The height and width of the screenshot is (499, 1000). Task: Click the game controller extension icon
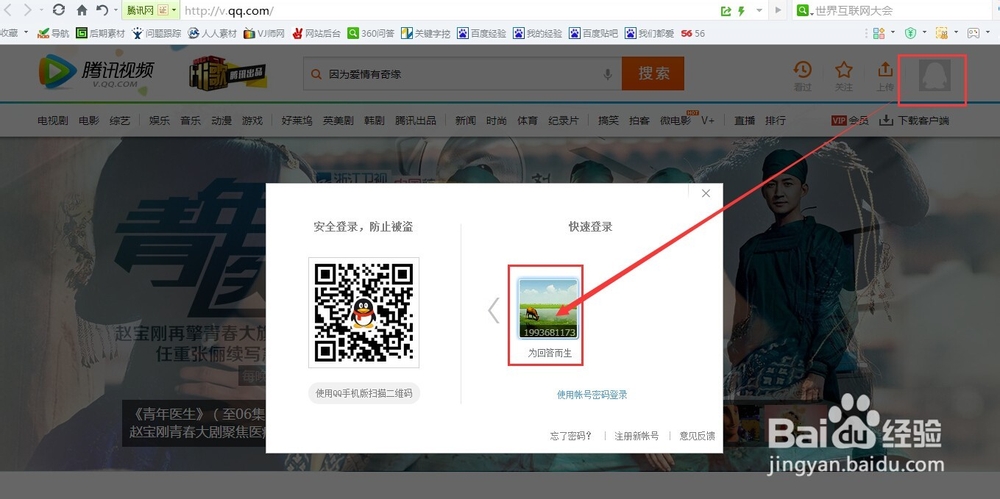973,33
